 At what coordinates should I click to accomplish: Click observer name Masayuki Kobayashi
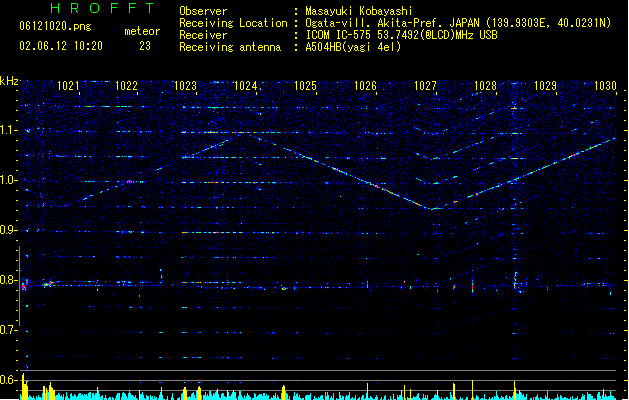click(x=359, y=11)
